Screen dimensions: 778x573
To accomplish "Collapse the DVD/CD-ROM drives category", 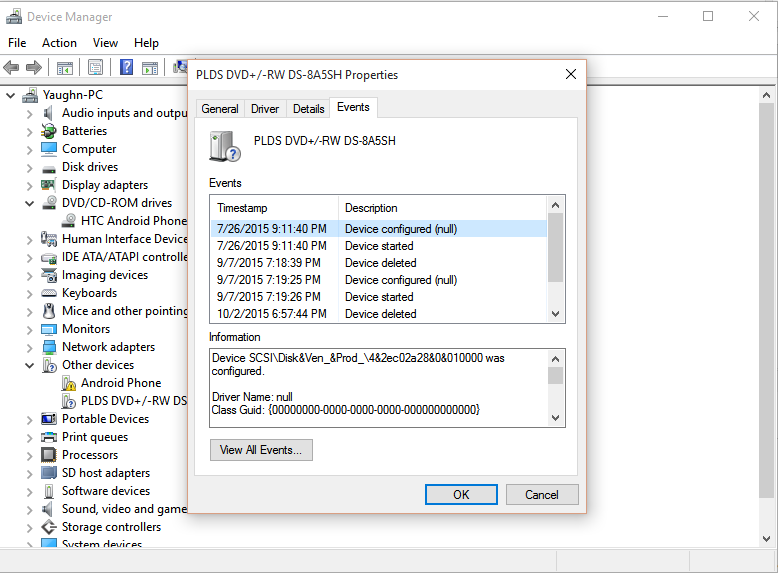I will 29,203.
